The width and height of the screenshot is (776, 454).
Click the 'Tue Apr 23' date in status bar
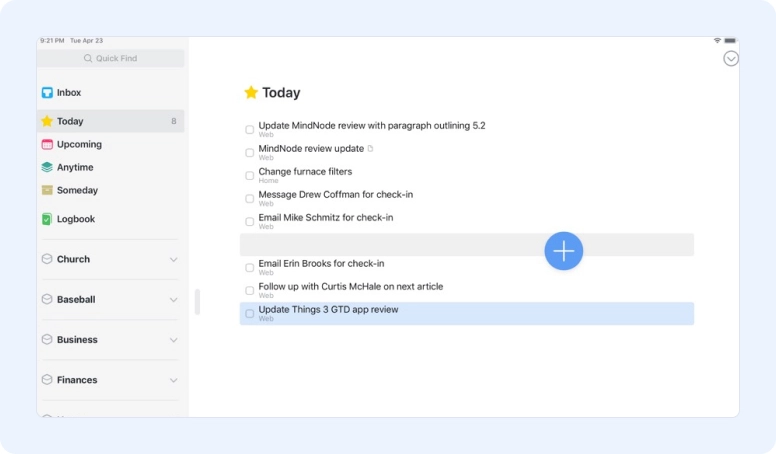86,41
